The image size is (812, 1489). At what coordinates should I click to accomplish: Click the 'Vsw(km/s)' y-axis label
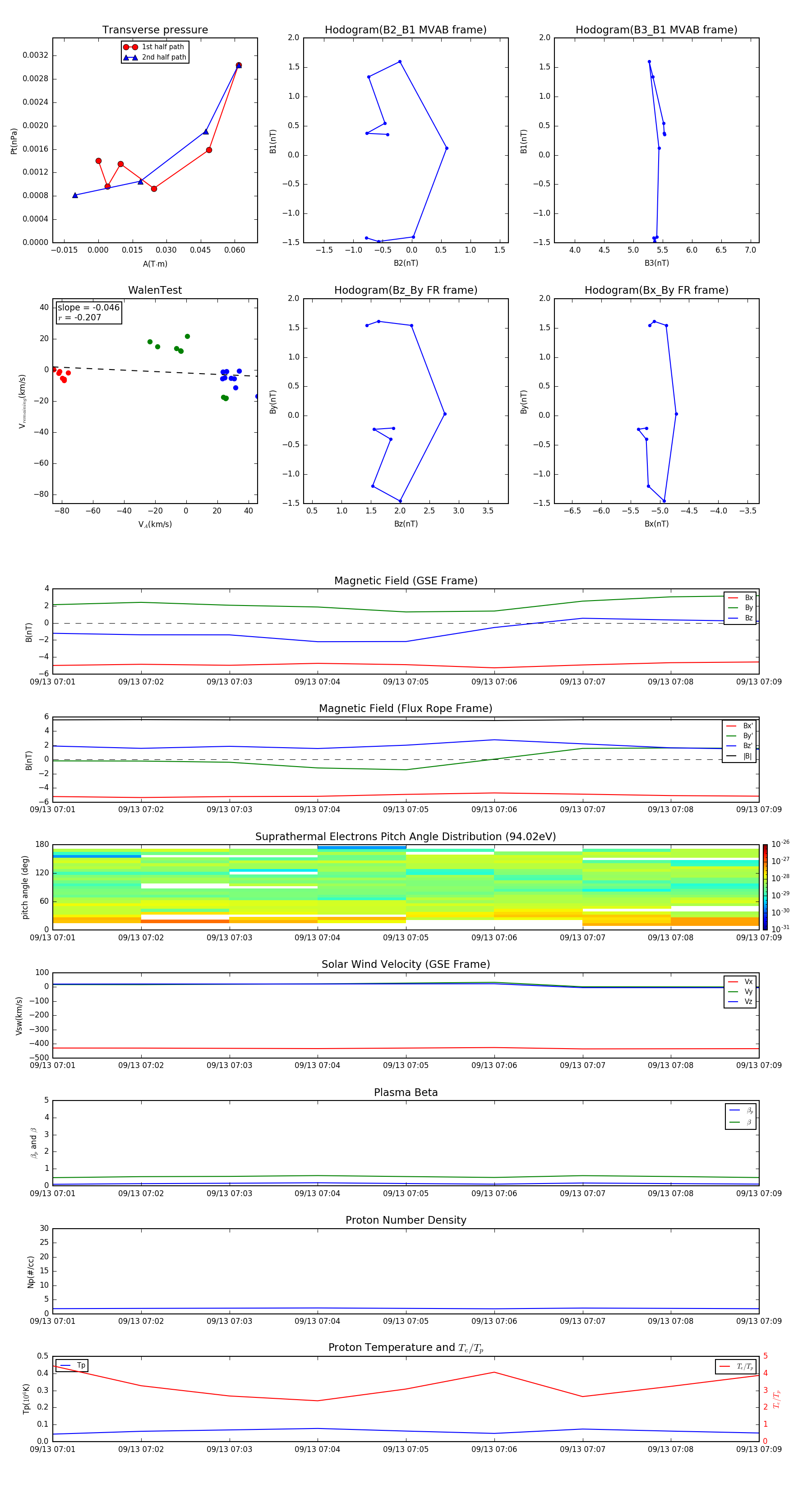pos(19,1016)
